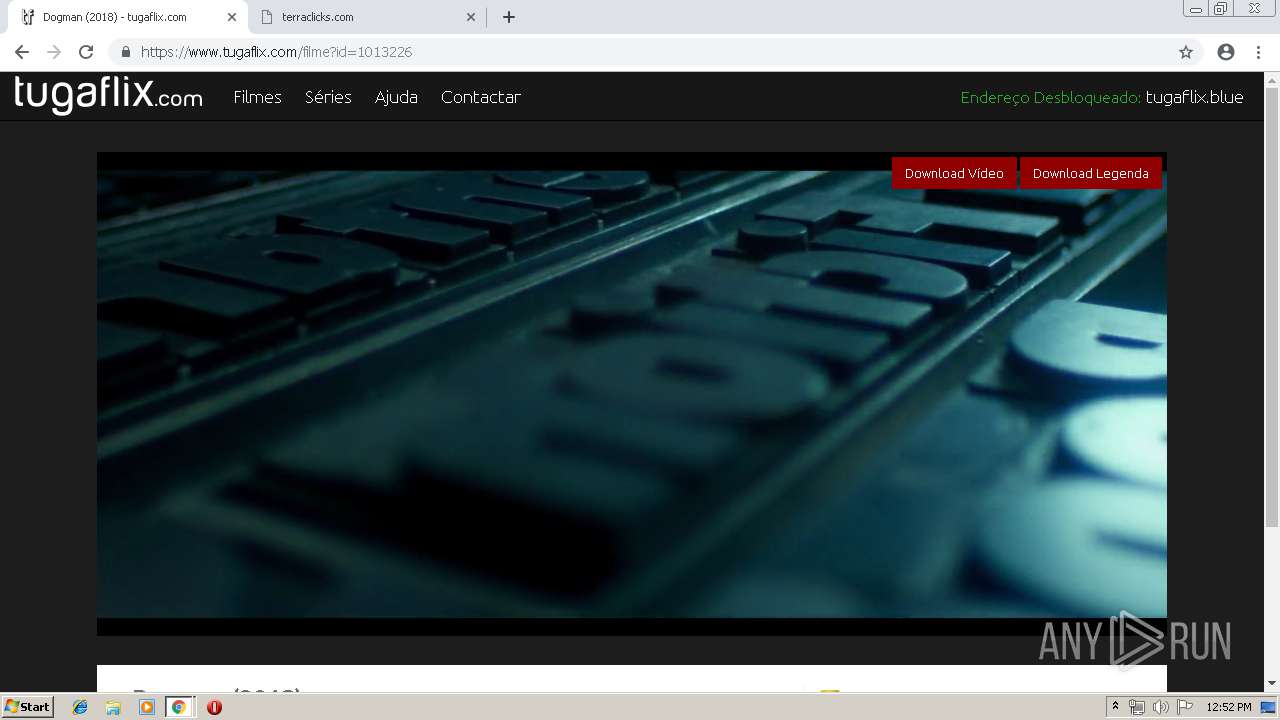Close the Dogman (2018) tab
This screenshot has width=1280, height=720.
tap(231, 17)
